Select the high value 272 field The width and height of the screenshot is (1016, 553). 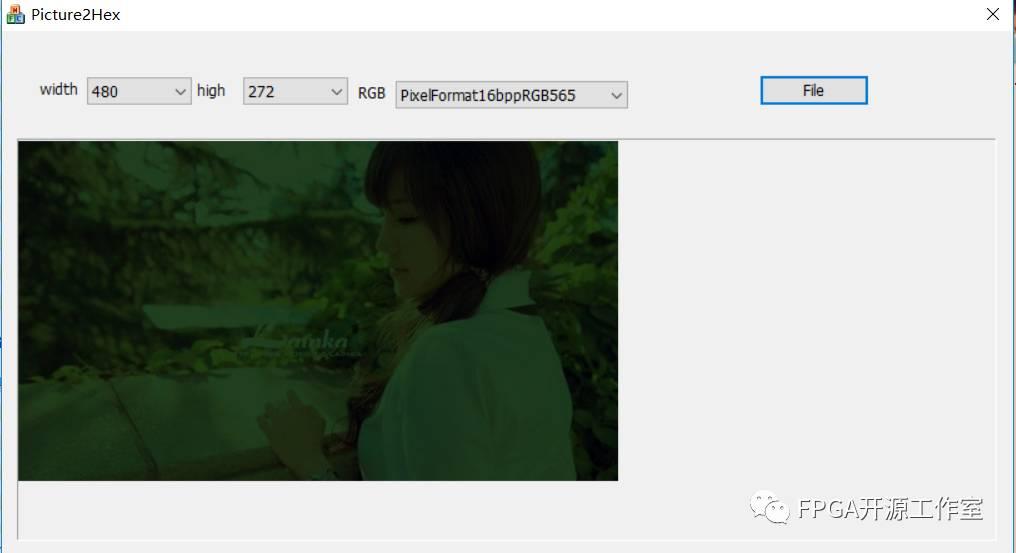tap(284, 92)
